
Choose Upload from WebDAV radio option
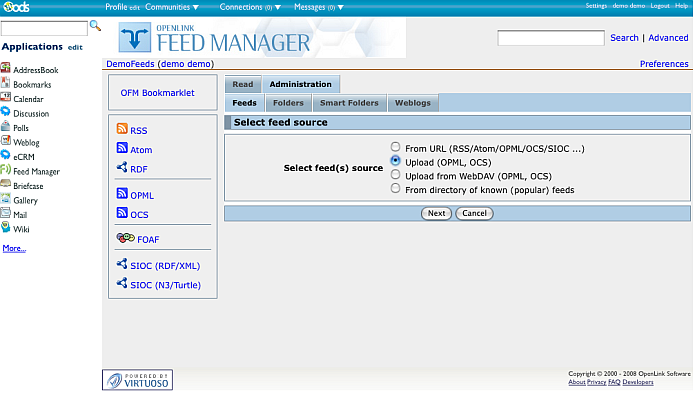point(396,174)
